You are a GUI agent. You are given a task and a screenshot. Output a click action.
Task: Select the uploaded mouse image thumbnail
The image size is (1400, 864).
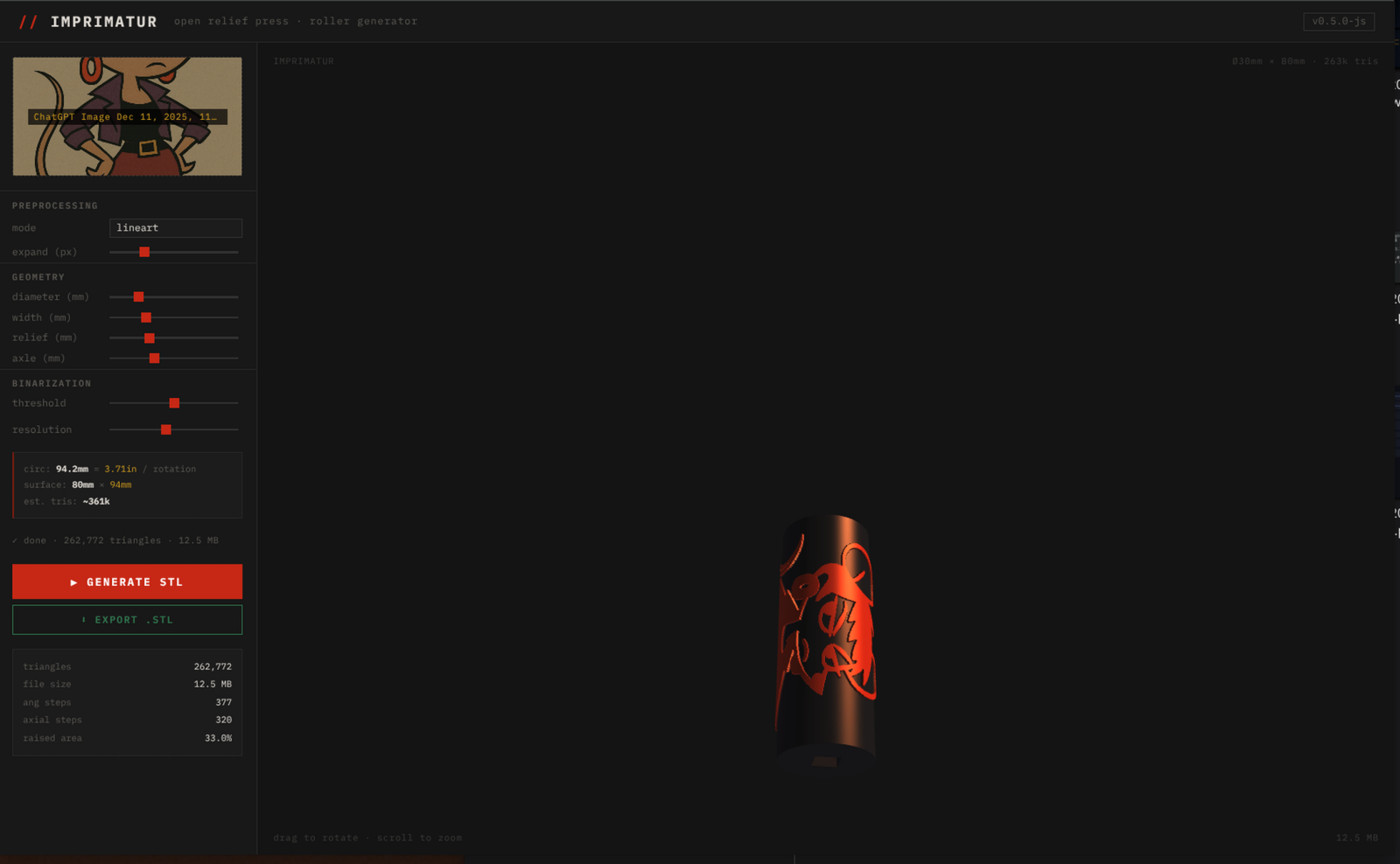click(x=127, y=116)
